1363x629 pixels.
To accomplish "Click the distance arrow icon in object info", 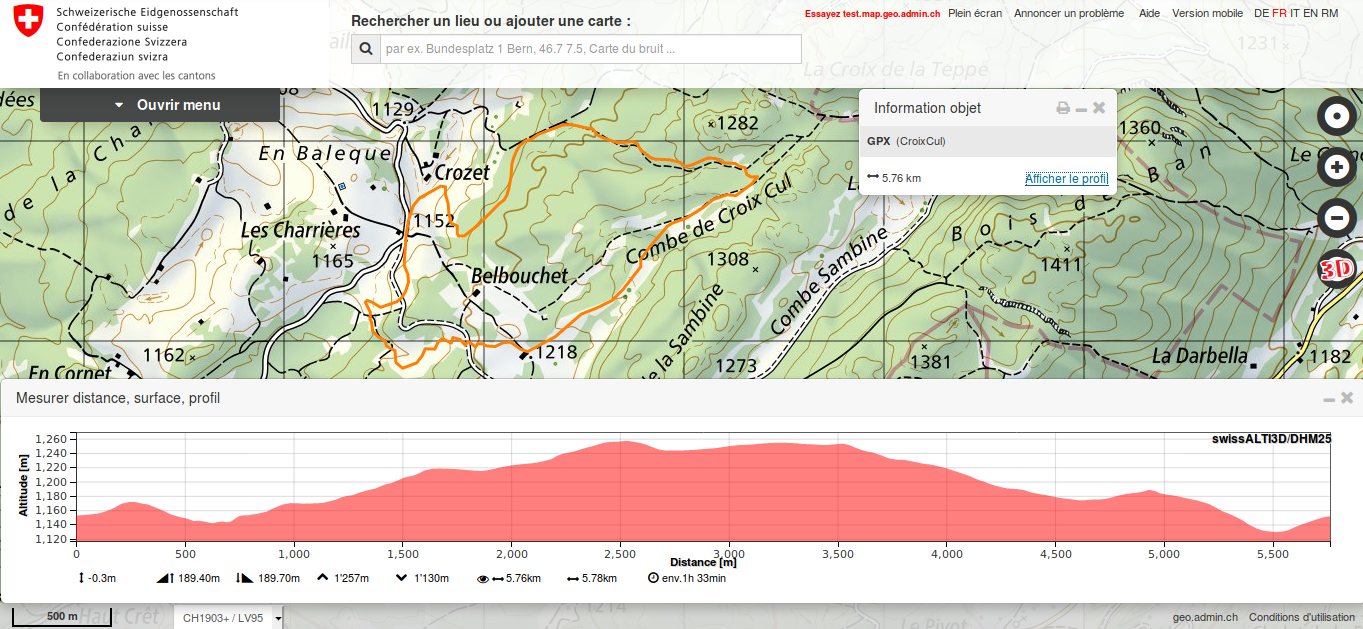I will click(x=872, y=178).
